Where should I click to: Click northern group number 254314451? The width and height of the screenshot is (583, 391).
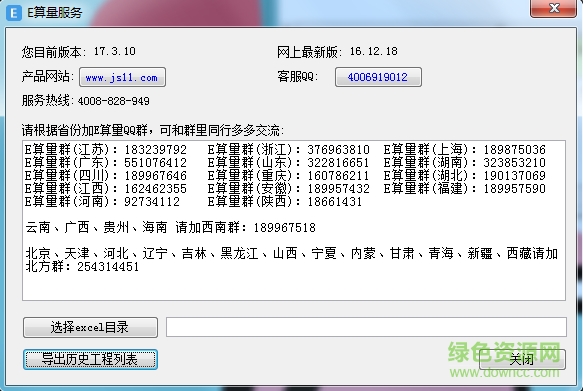[x=108, y=267]
